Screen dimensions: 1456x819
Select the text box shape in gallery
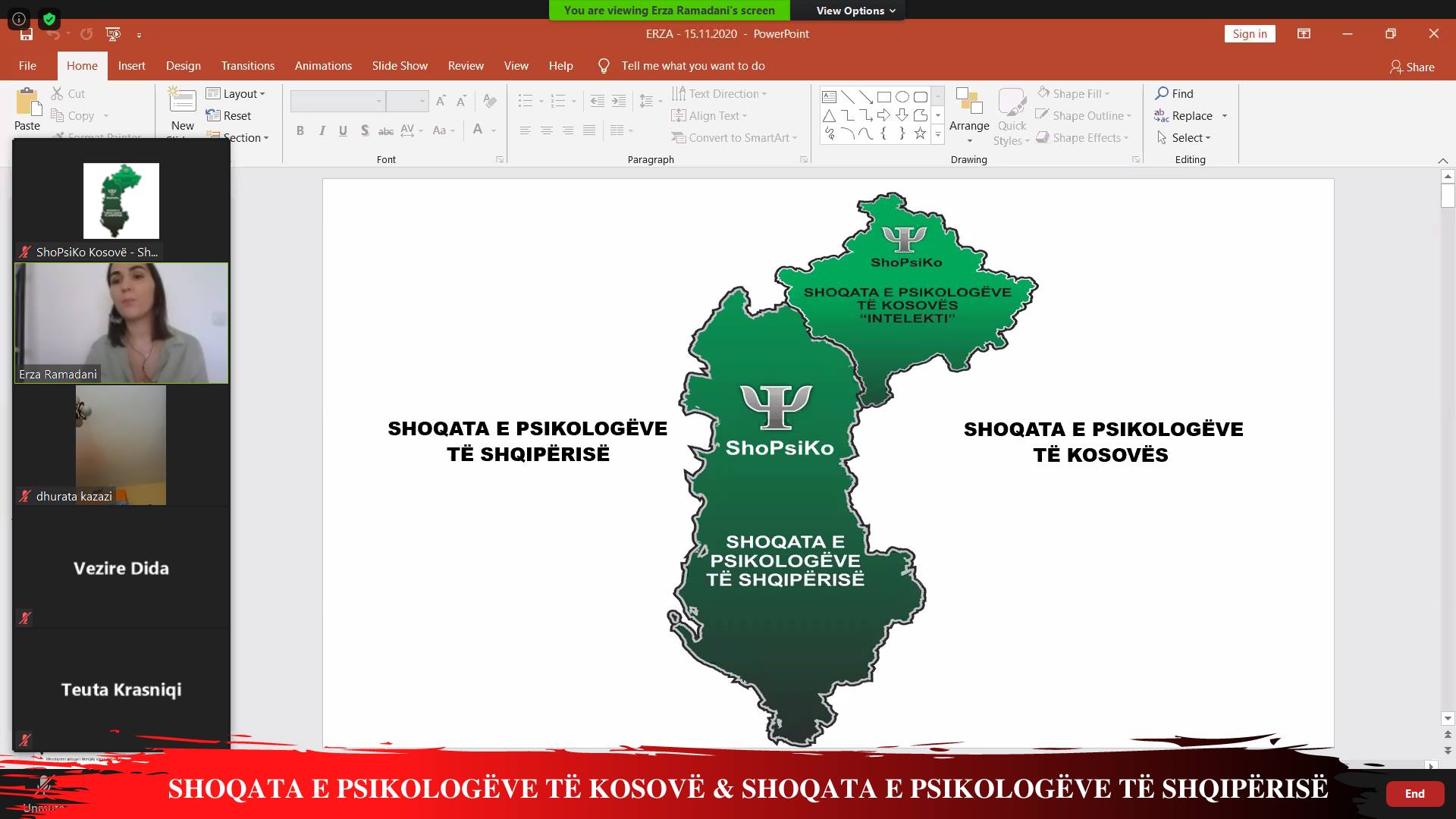pyautogui.click(x=830, y=96)
